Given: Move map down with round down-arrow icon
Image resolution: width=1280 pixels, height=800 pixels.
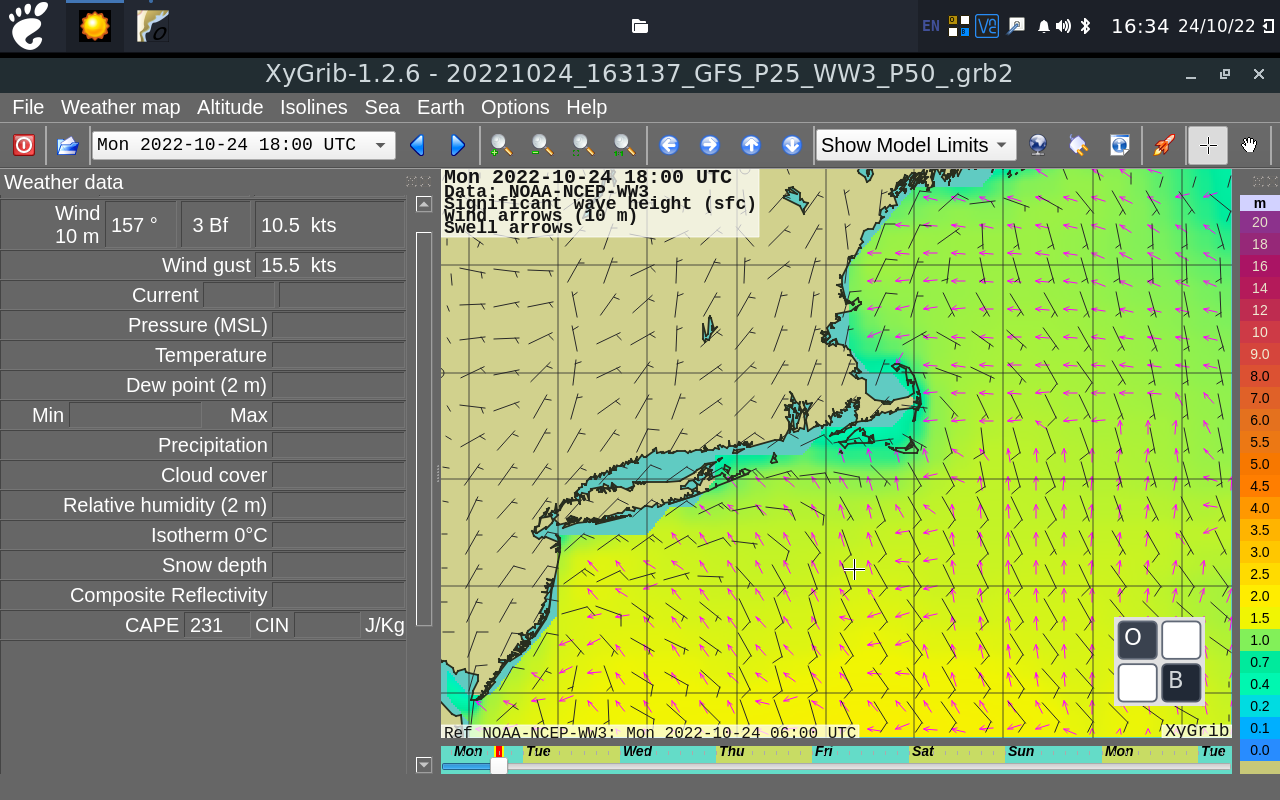Looking at the screenshot, I should coord(792,145).
